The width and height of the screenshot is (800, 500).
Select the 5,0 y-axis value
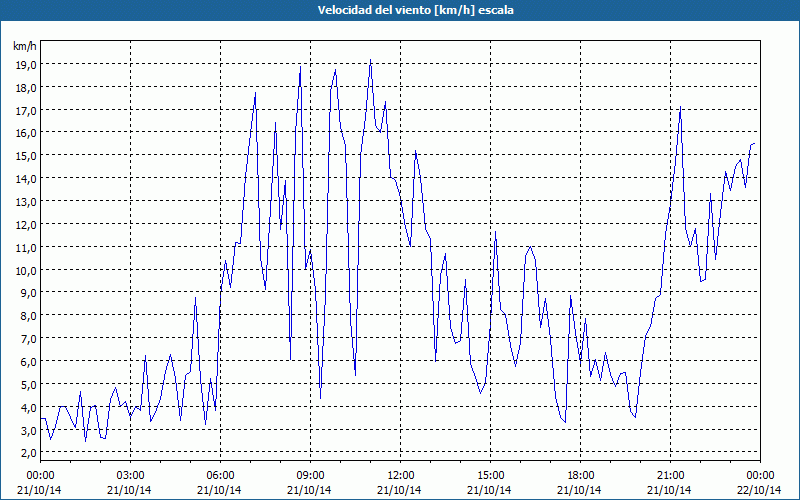pyautogui.click(x=30, y=385)
